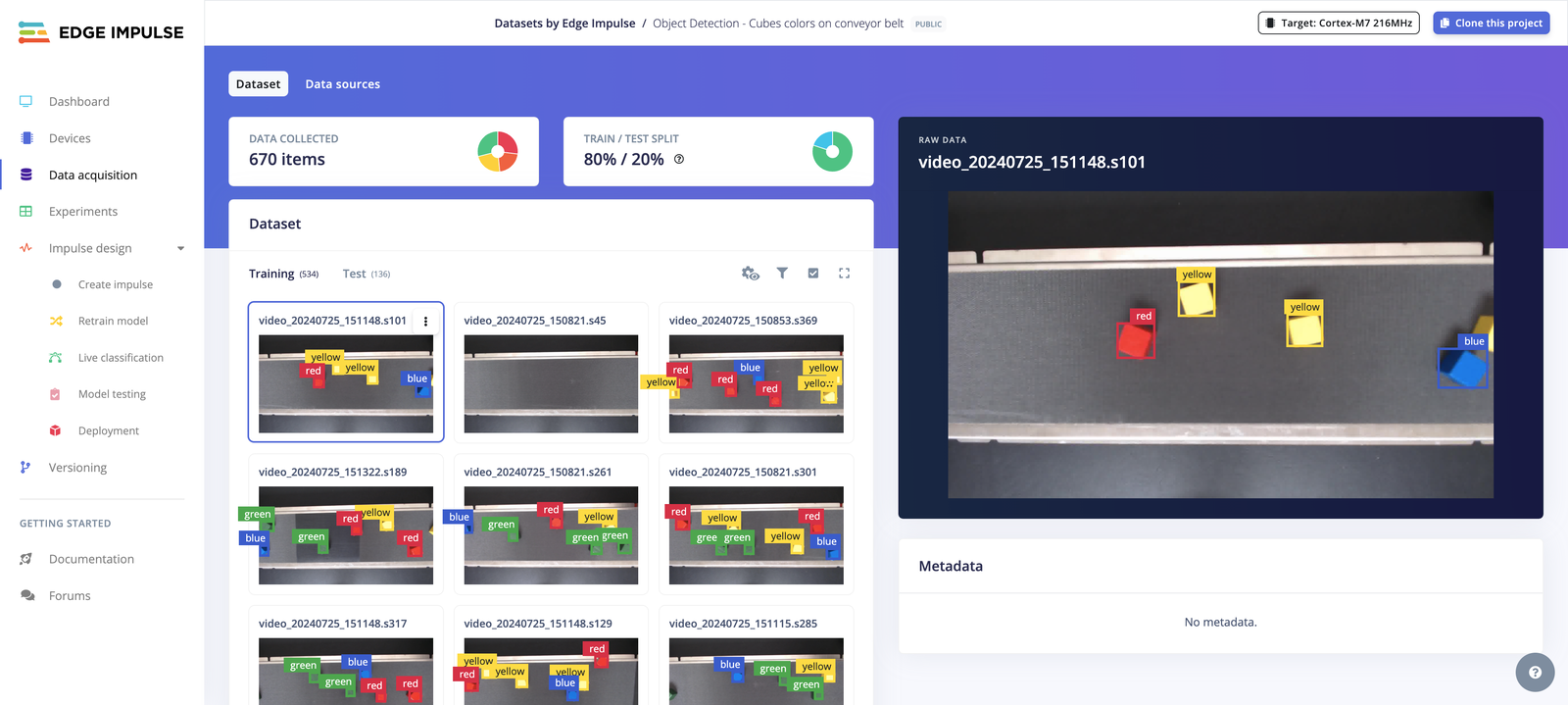1568x705 pixels.
Task: Open the help button at bottom right
Action: point(1535,673)
